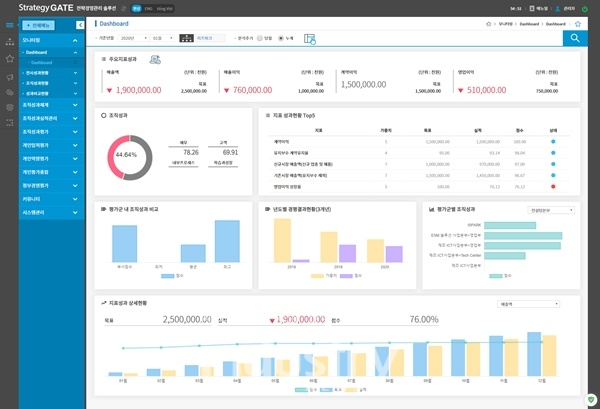
Task: Open favorites star icon in left rail
Action: tap(10, 59)
